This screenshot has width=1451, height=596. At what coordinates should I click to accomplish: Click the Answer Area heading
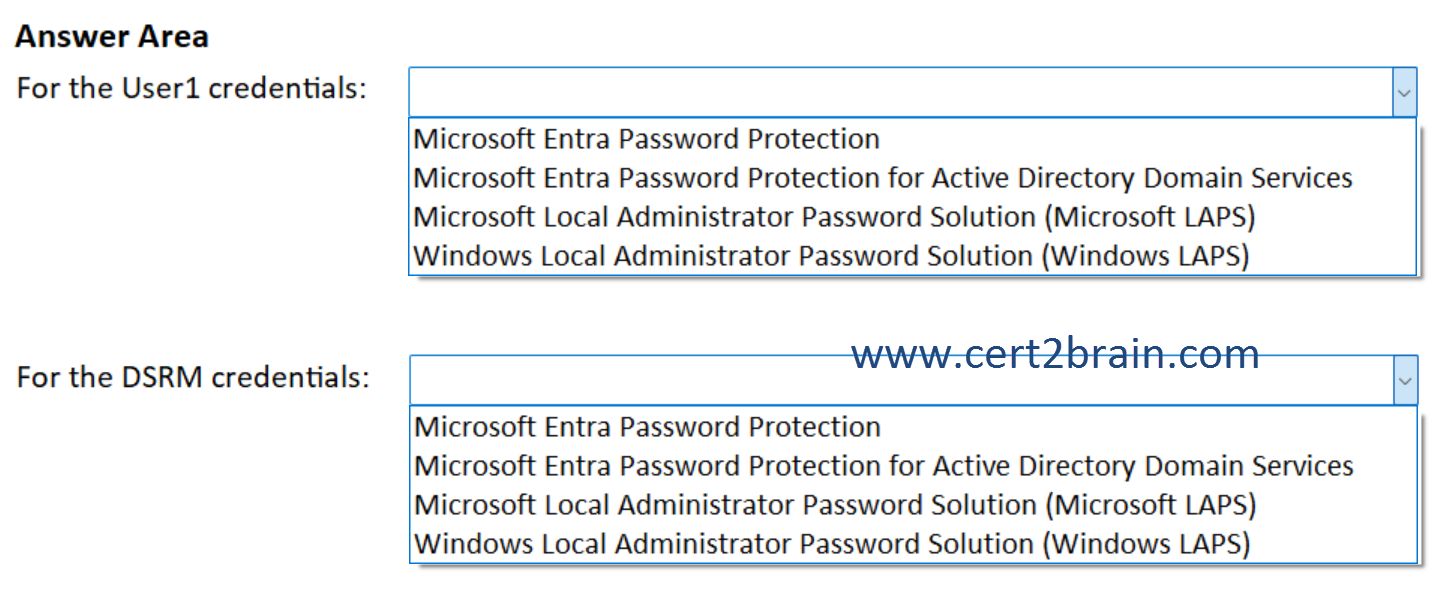click(x=112, y=37)
